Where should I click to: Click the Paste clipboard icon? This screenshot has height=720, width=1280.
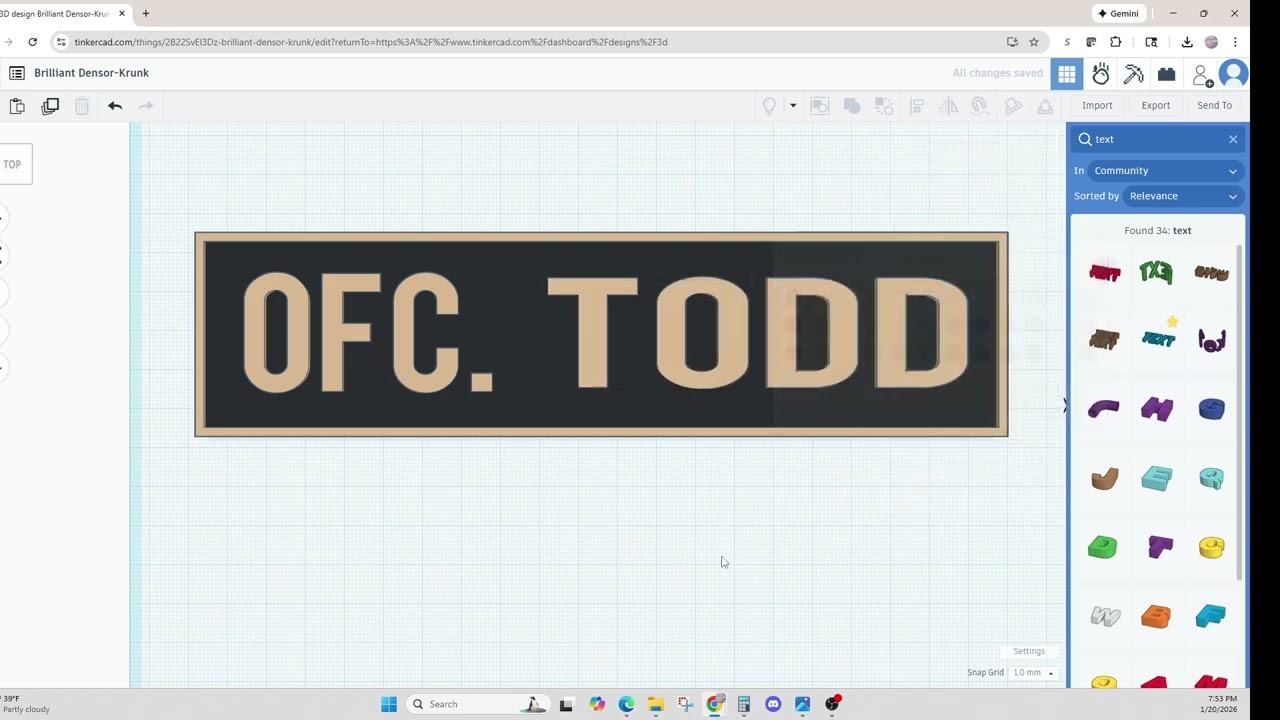17,106
